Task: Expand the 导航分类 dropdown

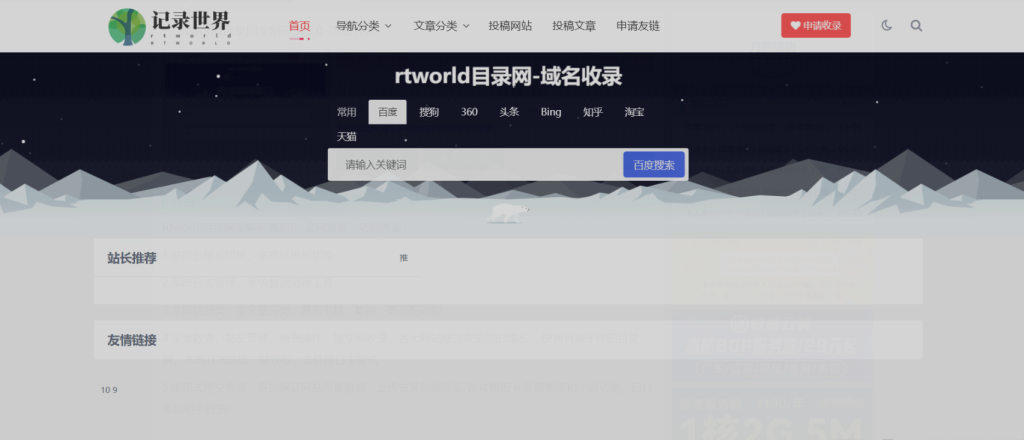Action: click(364, 26)
